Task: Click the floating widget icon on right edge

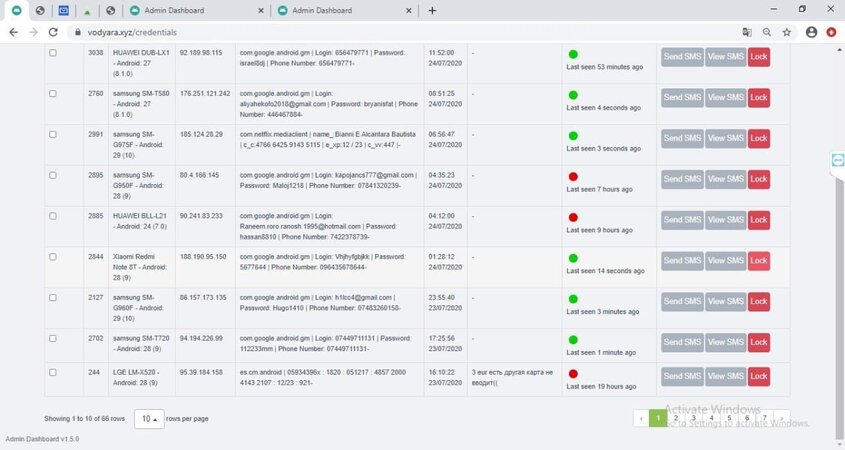Action: pyautogui.click(x=837, y=160)
